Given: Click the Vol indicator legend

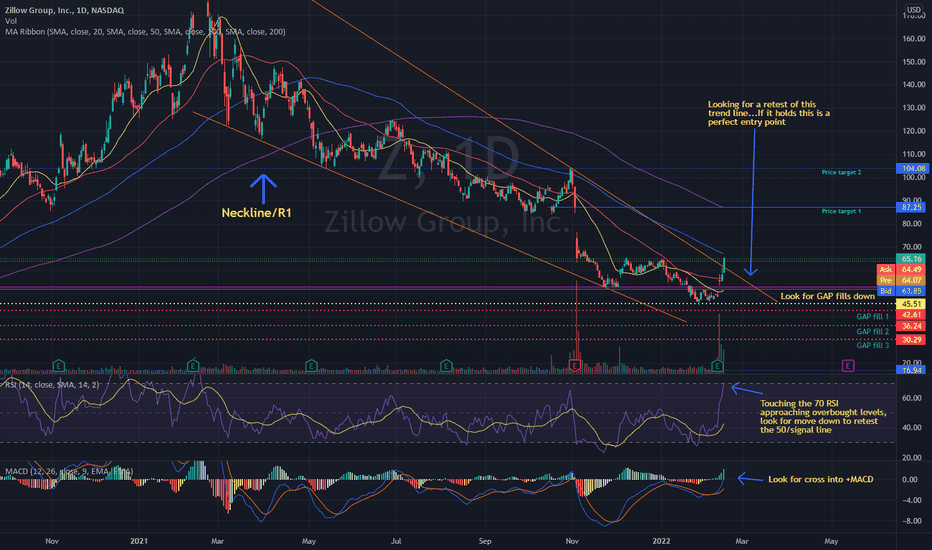Looking at the screenshot, I should pyautogui.click(x=11, y=21).
